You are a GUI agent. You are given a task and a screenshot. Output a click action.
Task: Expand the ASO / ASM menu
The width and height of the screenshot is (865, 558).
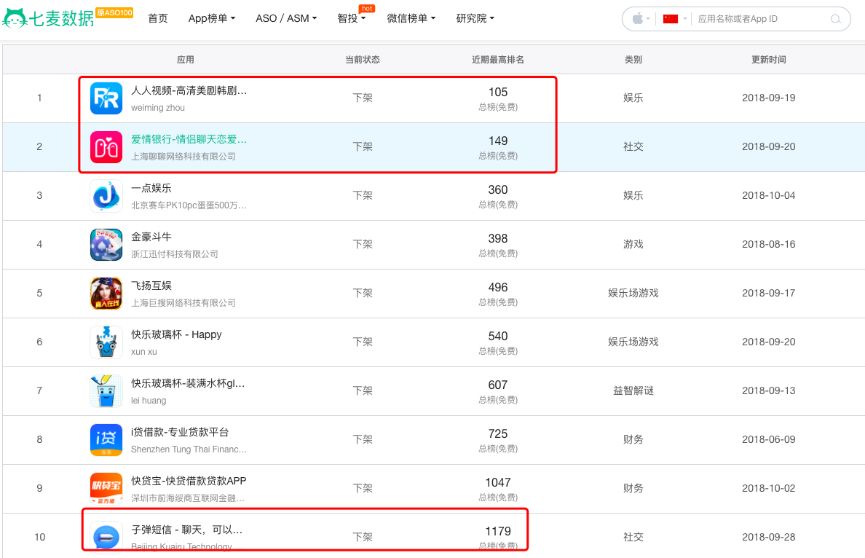(286, 18)
